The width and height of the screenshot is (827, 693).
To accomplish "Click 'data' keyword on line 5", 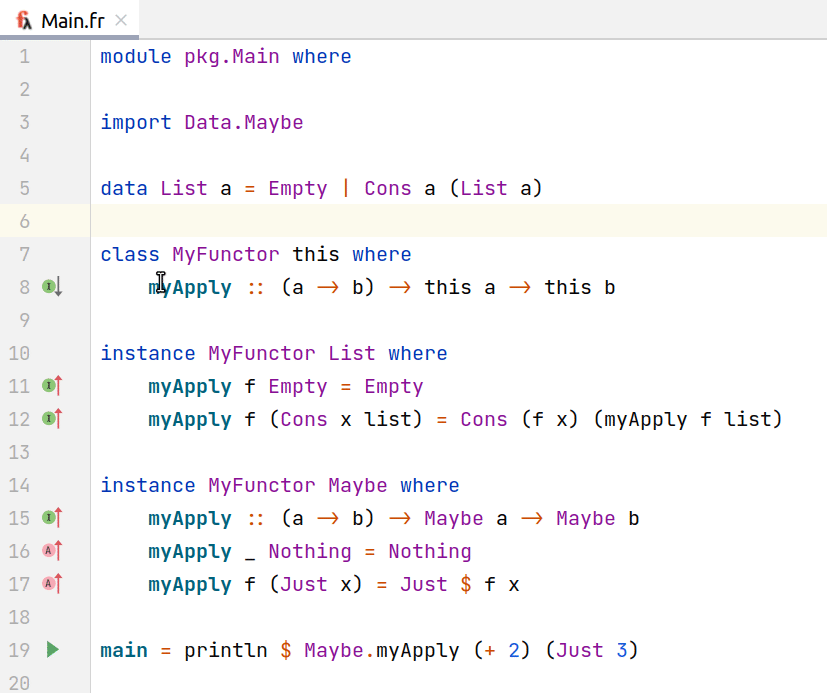I will (124, 188).
